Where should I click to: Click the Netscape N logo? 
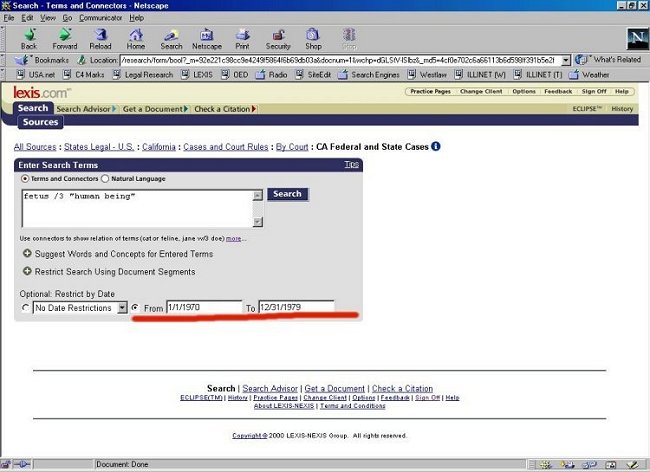coord(638,39)
